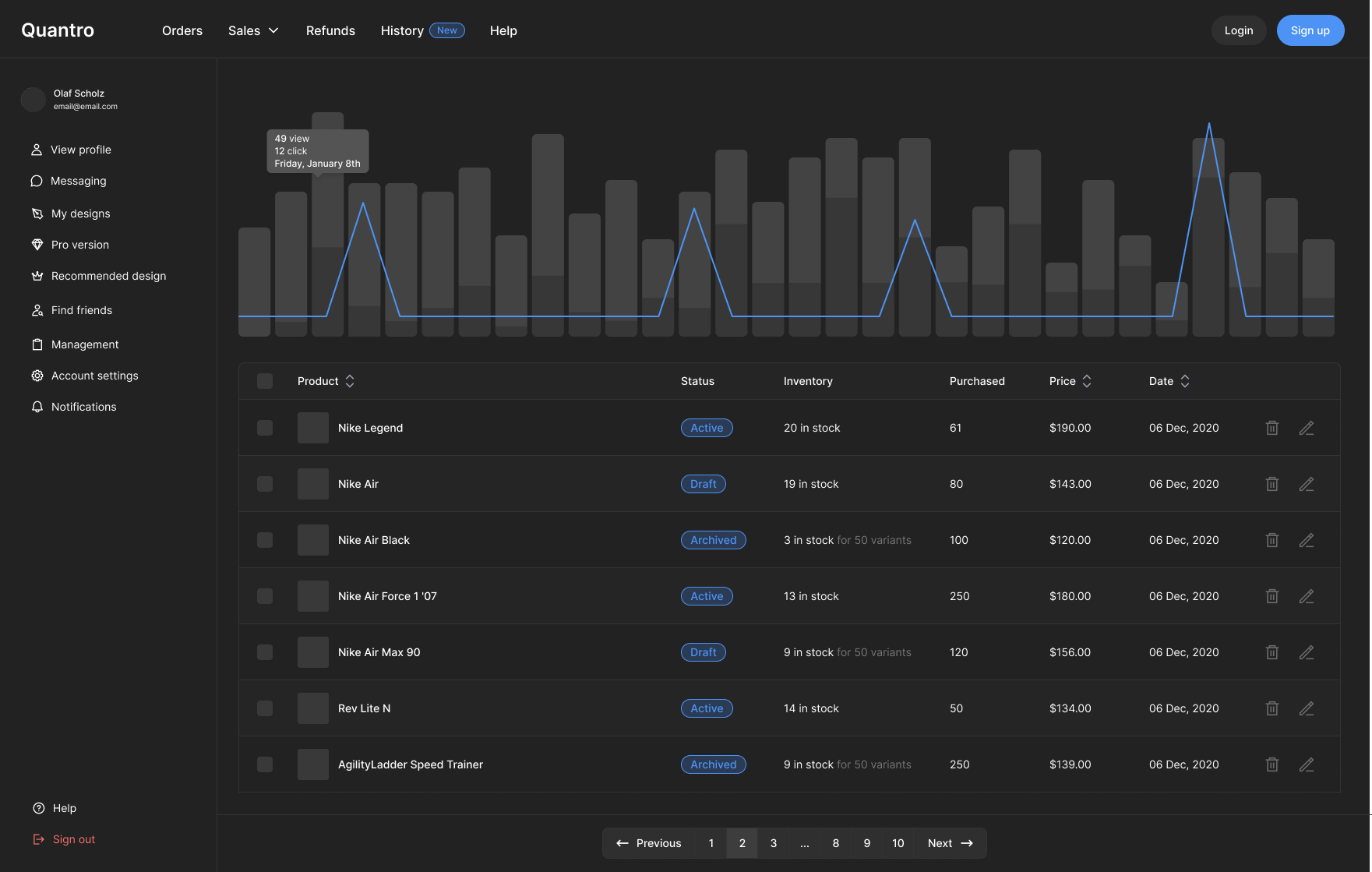1372x872 pixels.
Task: Check the Rev Lite N checkbox
Action: click(265, 708)
